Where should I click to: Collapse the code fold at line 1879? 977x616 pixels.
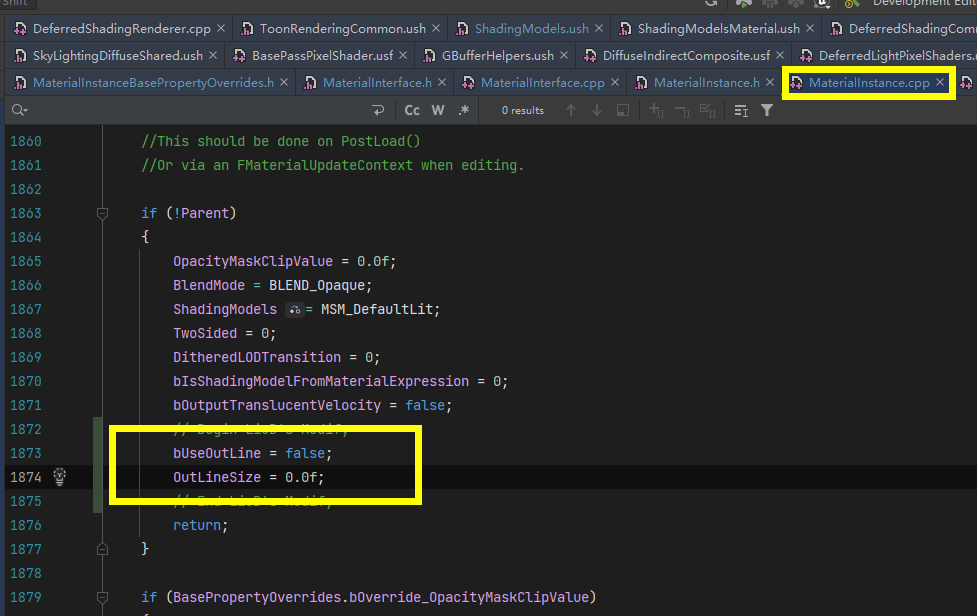101,596
